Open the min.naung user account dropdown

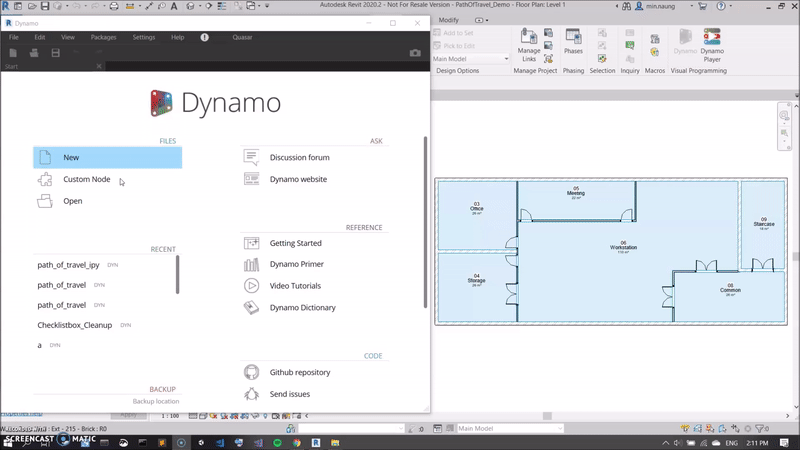click(x=692, y=7)
